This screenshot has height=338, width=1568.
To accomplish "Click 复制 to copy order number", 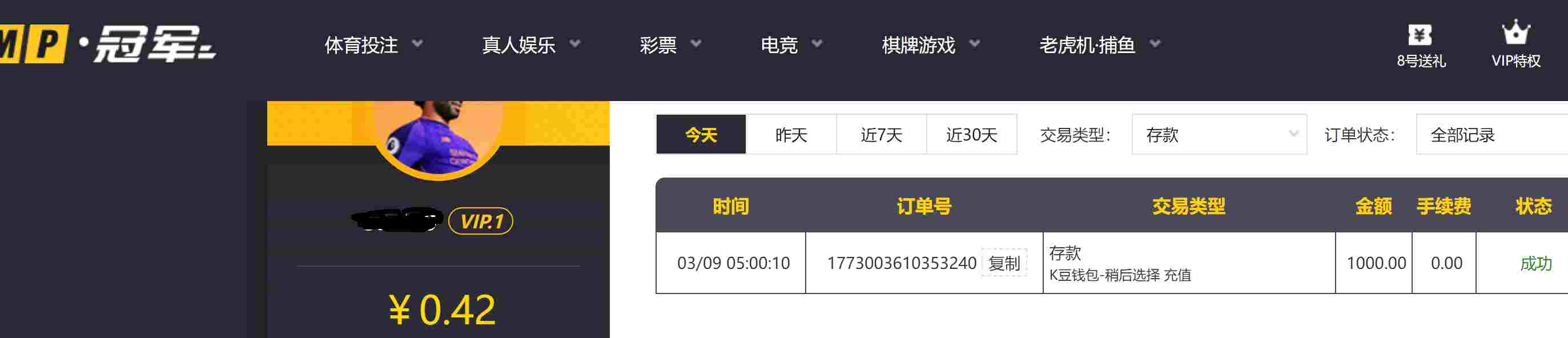I will point(1004,263).
